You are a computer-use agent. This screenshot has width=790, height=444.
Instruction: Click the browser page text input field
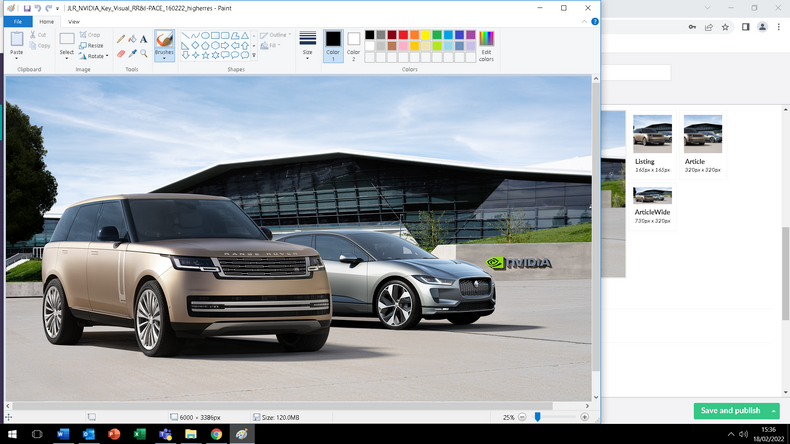tap(636, 73)
